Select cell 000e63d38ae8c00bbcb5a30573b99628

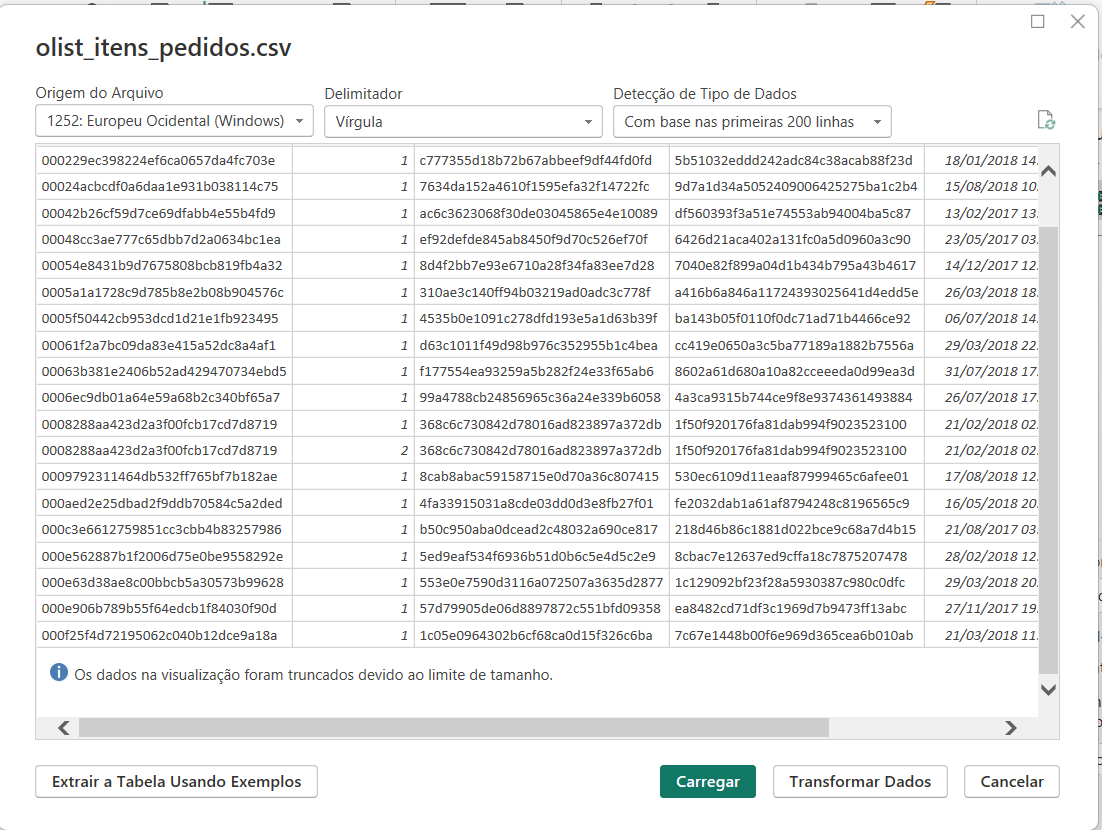pos(164,582)
